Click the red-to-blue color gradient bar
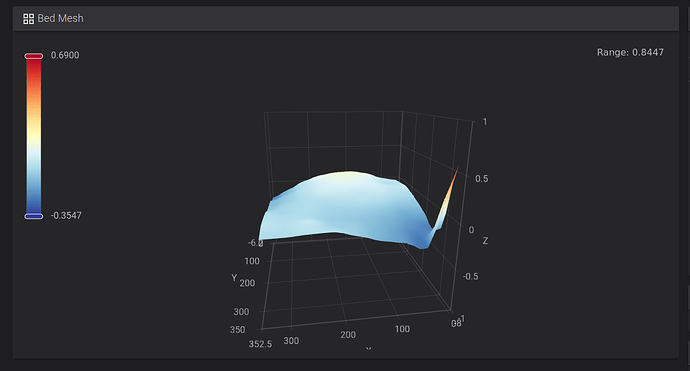 (33, 136)
